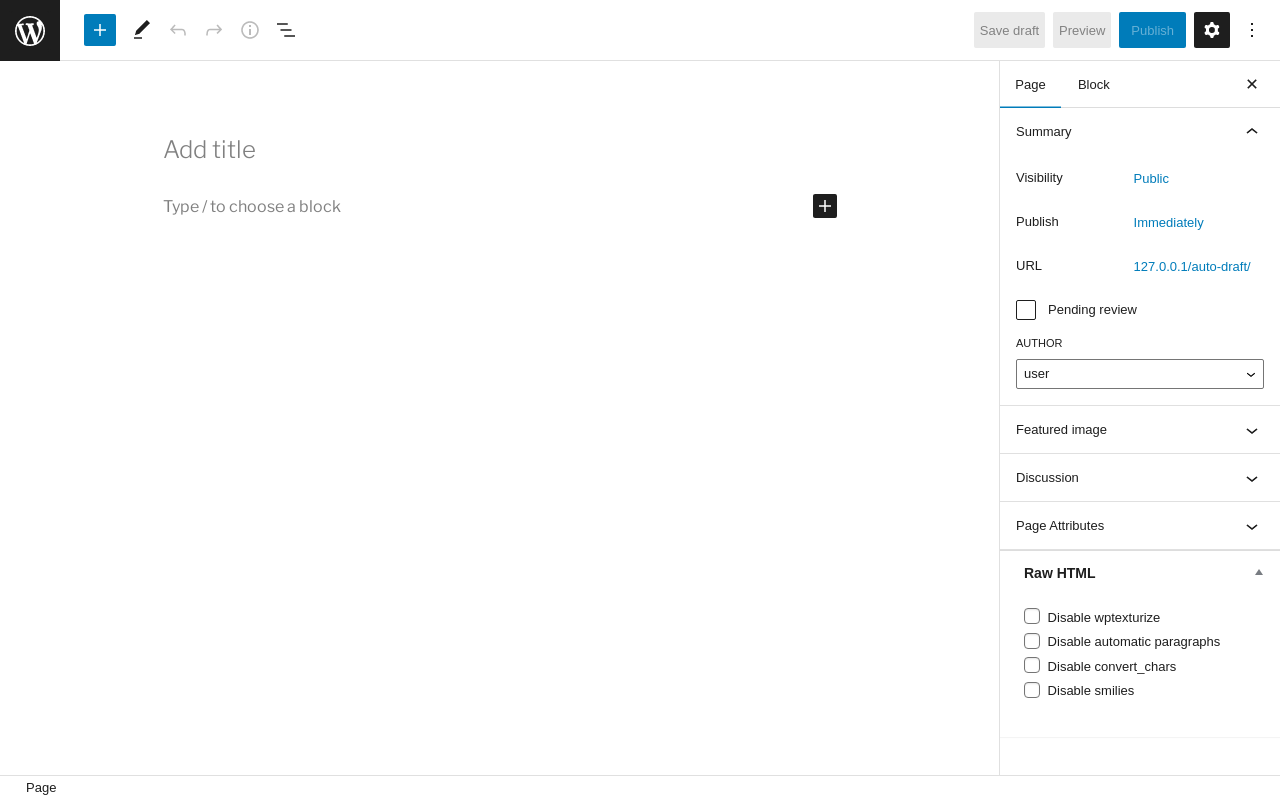
Task: Open the block inserter plus button
Action: pyautogui.click(x=100, y=30)
